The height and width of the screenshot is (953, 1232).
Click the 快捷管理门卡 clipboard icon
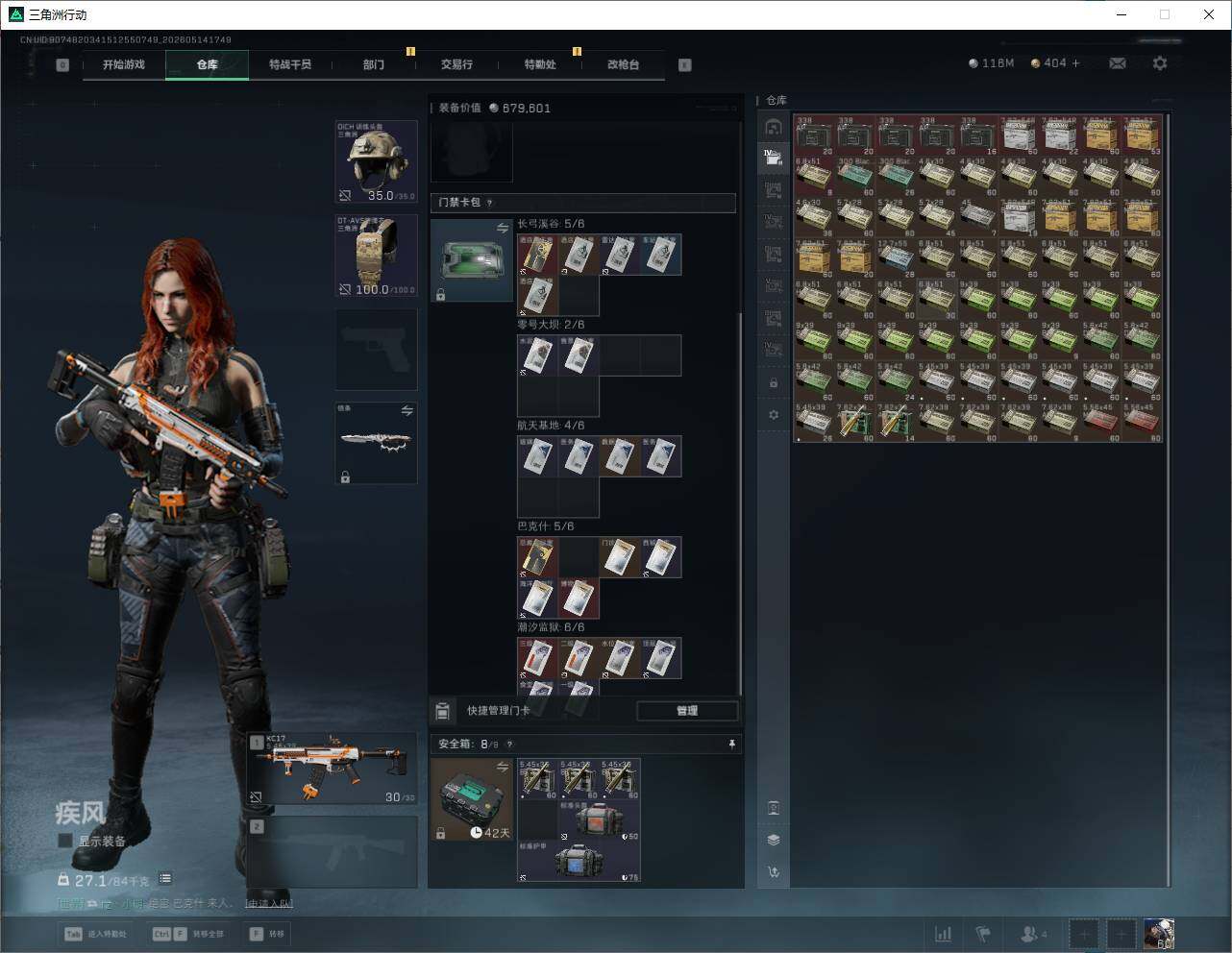point(443,711)
